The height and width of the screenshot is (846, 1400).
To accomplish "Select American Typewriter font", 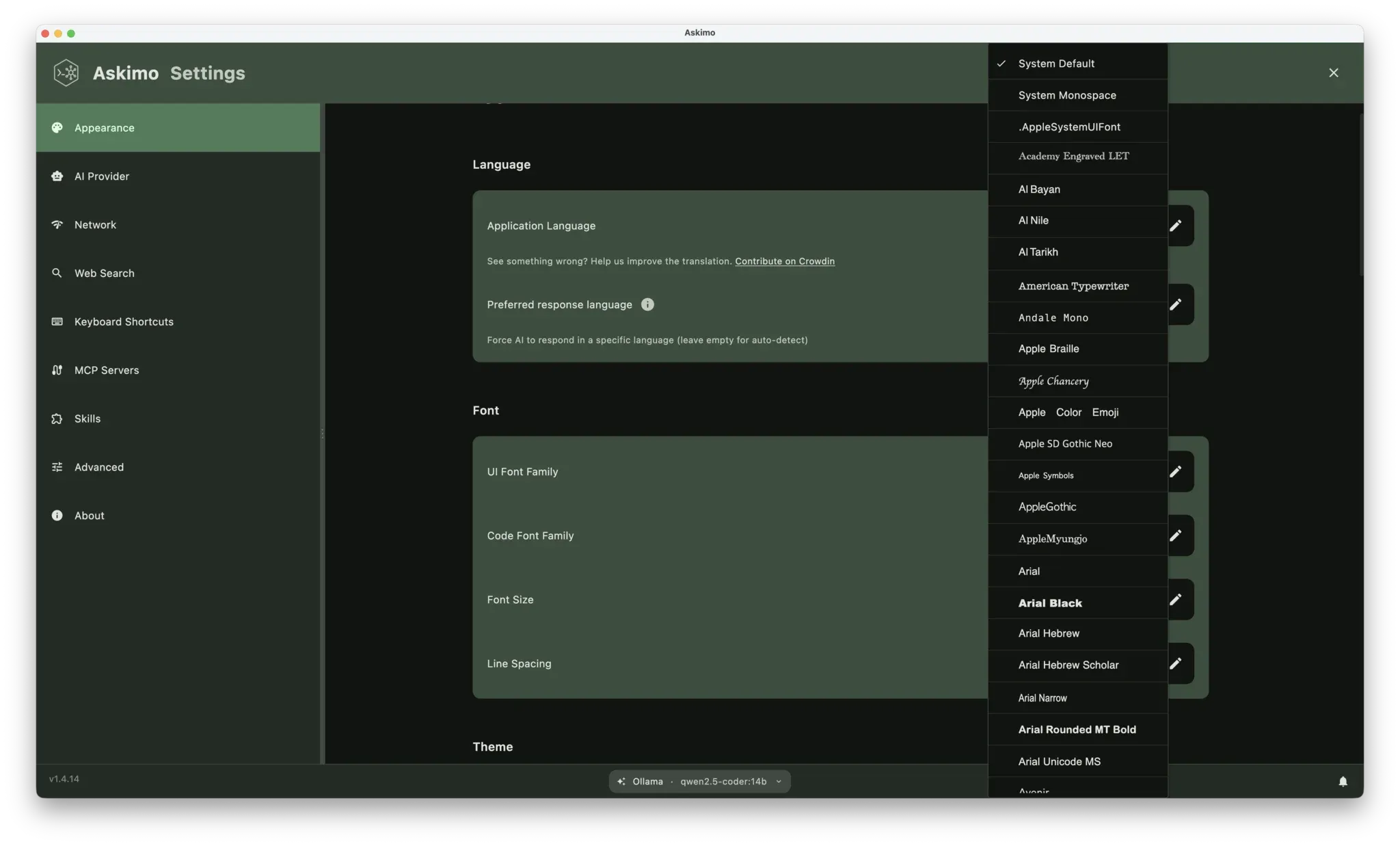I will click(x=1078, y=286).
